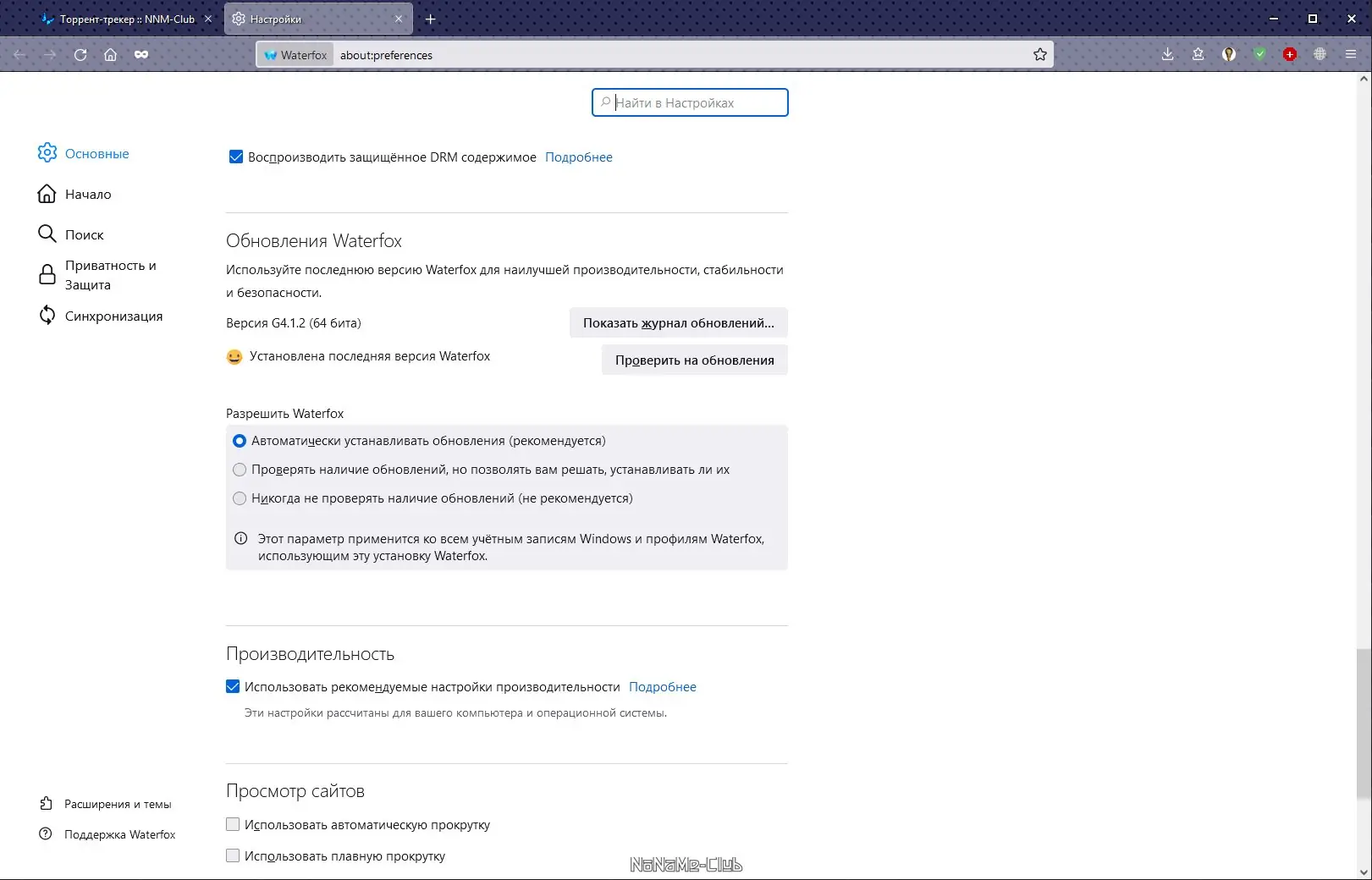Image resolution: width=1372 pixels, height=880 pixels.
Task: Open Подробнее link next to DRM option
Action: point(579,157)
